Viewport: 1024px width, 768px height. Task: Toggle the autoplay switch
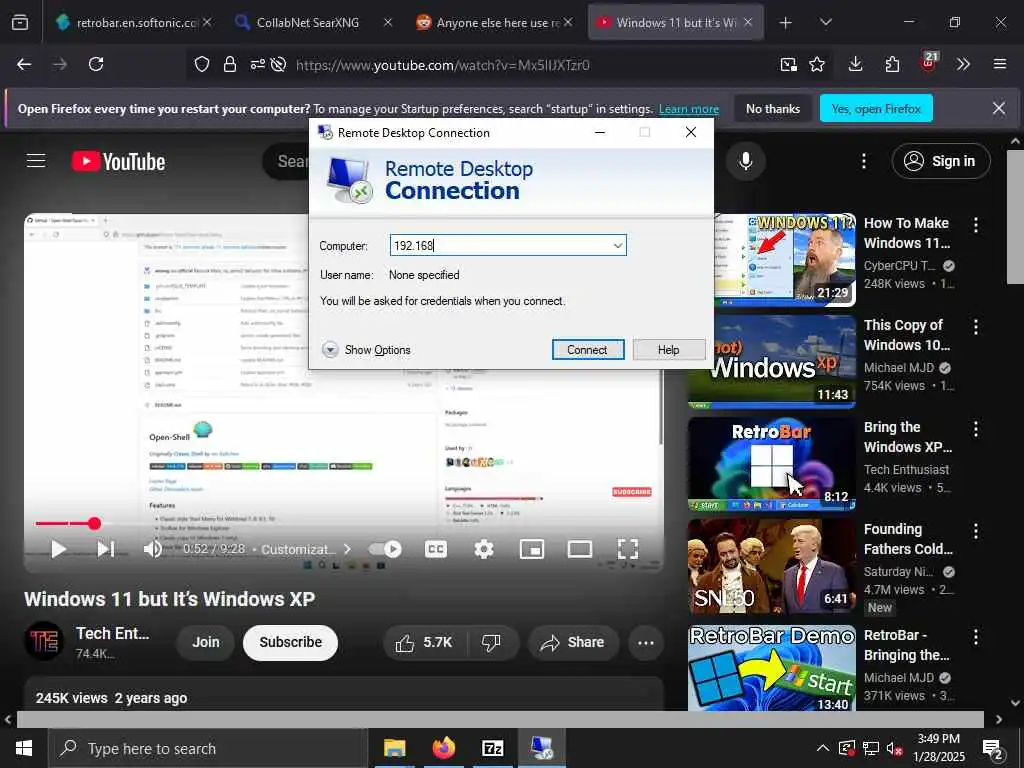pyautogui.click(x=385, y=549)
